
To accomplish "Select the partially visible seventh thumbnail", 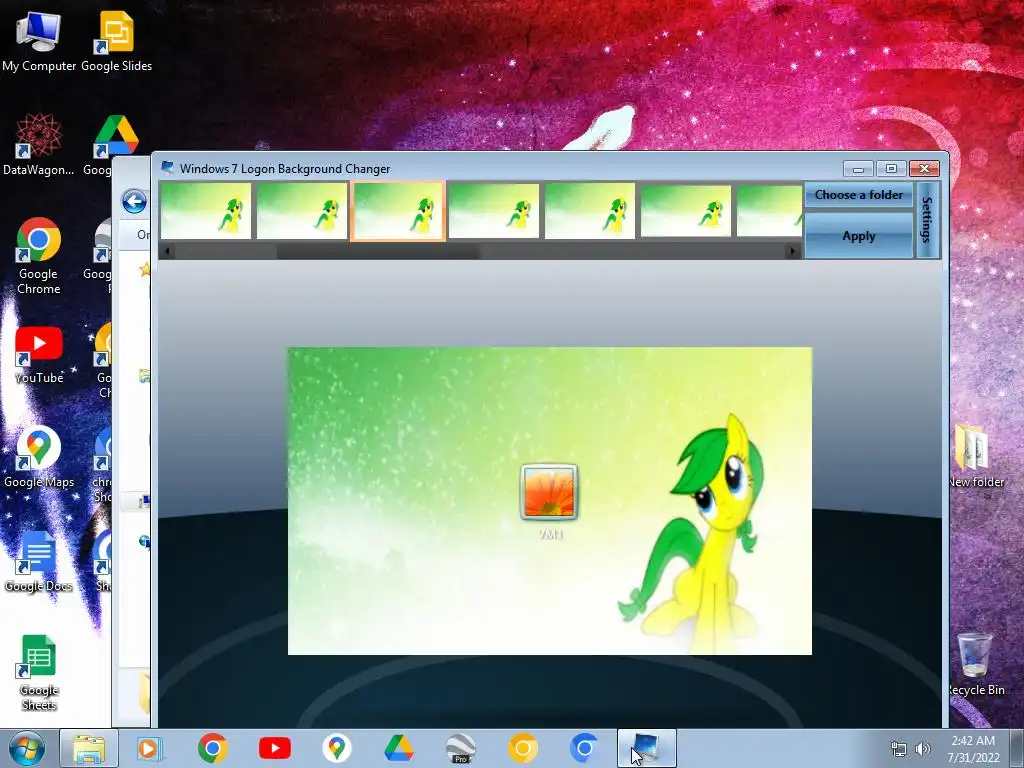I will [769, 211].
